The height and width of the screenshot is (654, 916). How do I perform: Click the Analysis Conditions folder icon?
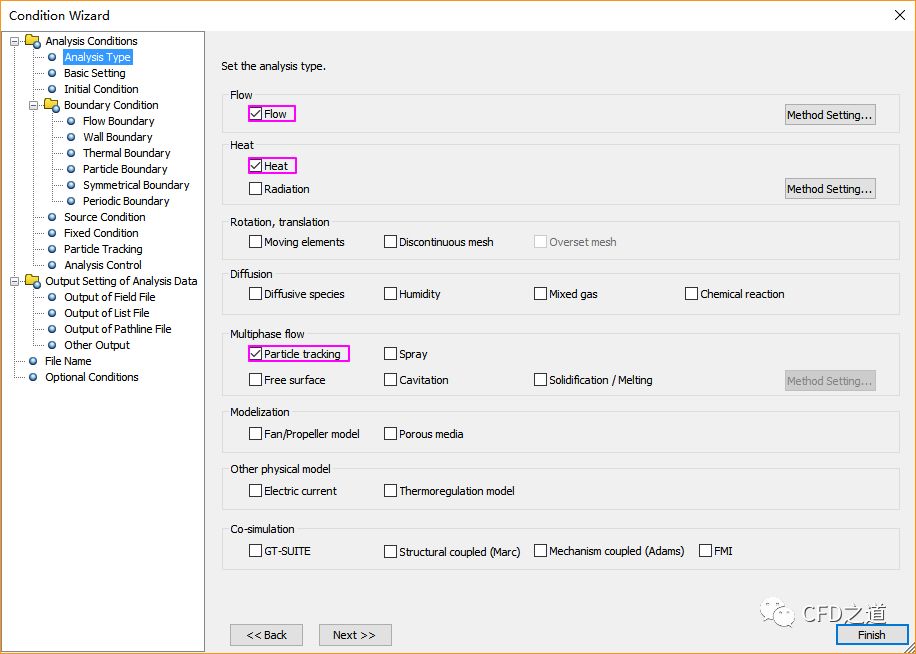click(x=32, y=41)
